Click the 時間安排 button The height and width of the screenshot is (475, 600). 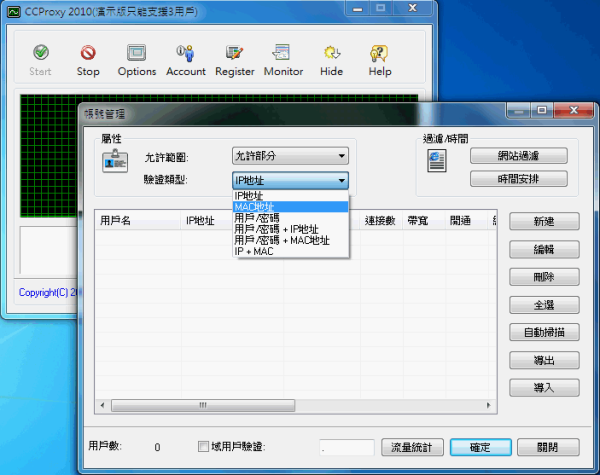[518, 179]
